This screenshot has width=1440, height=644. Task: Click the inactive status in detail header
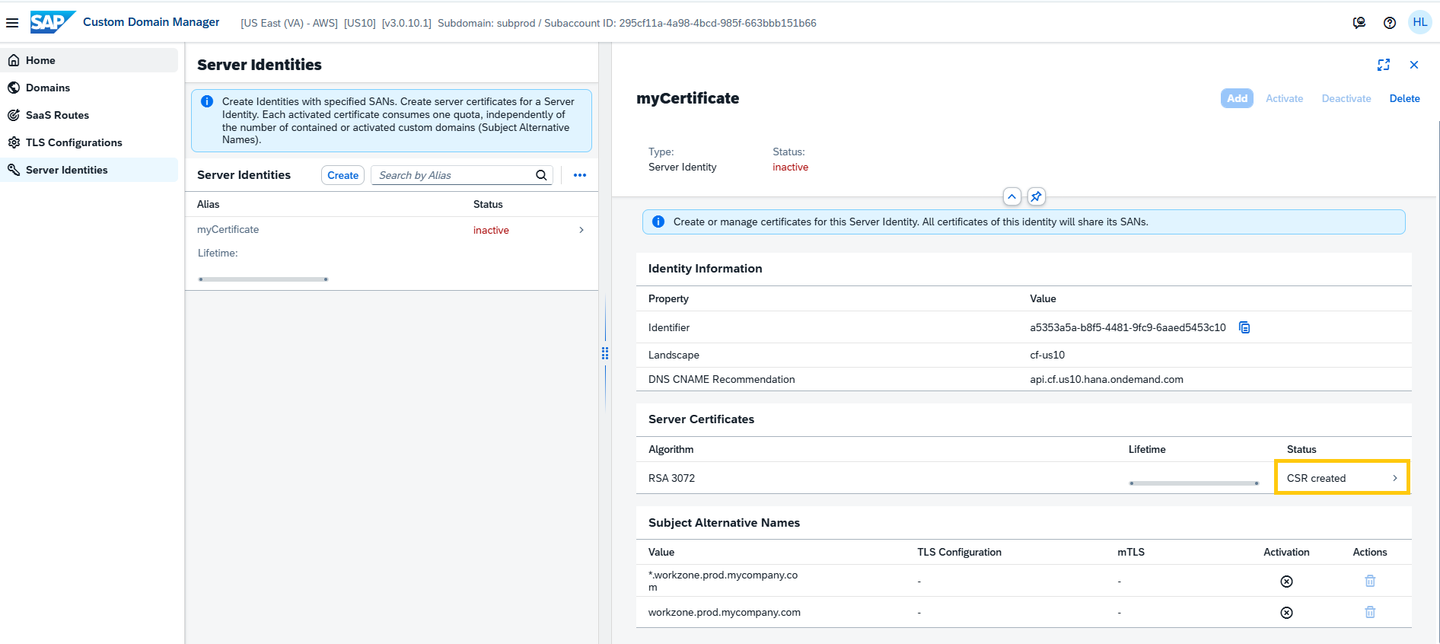pos(790,167)
